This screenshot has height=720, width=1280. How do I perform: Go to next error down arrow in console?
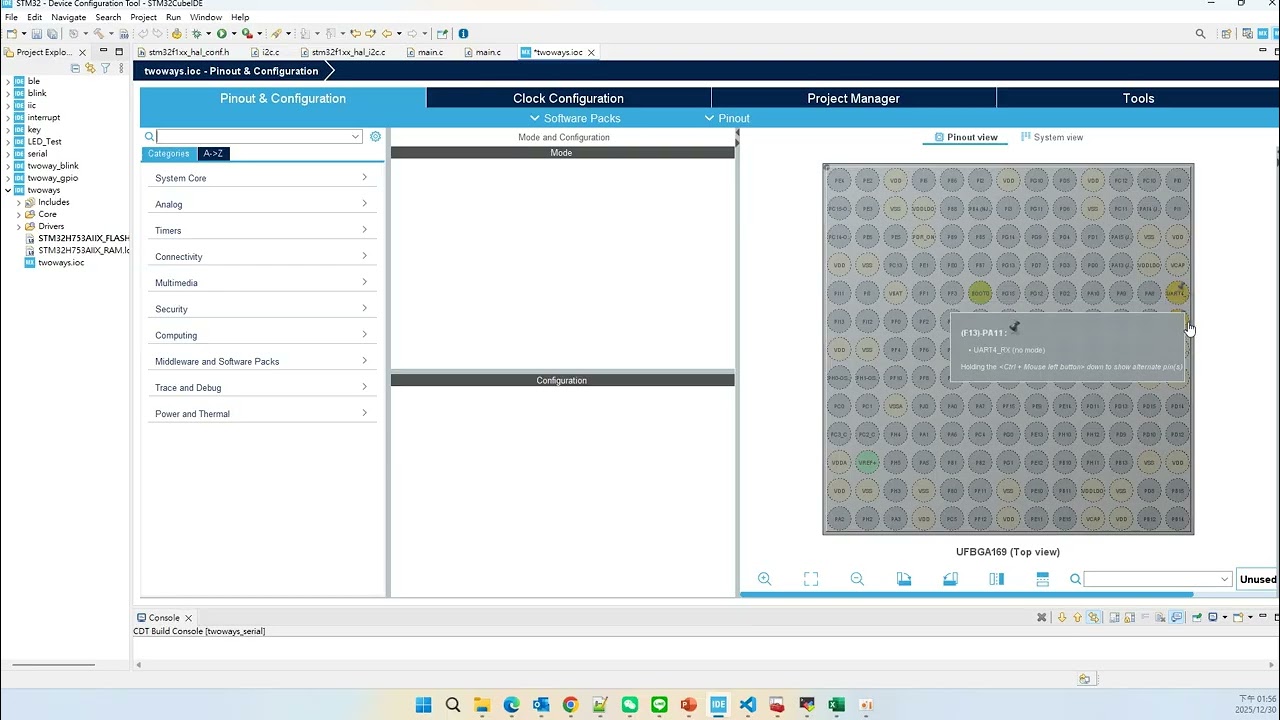[1062, 617]
